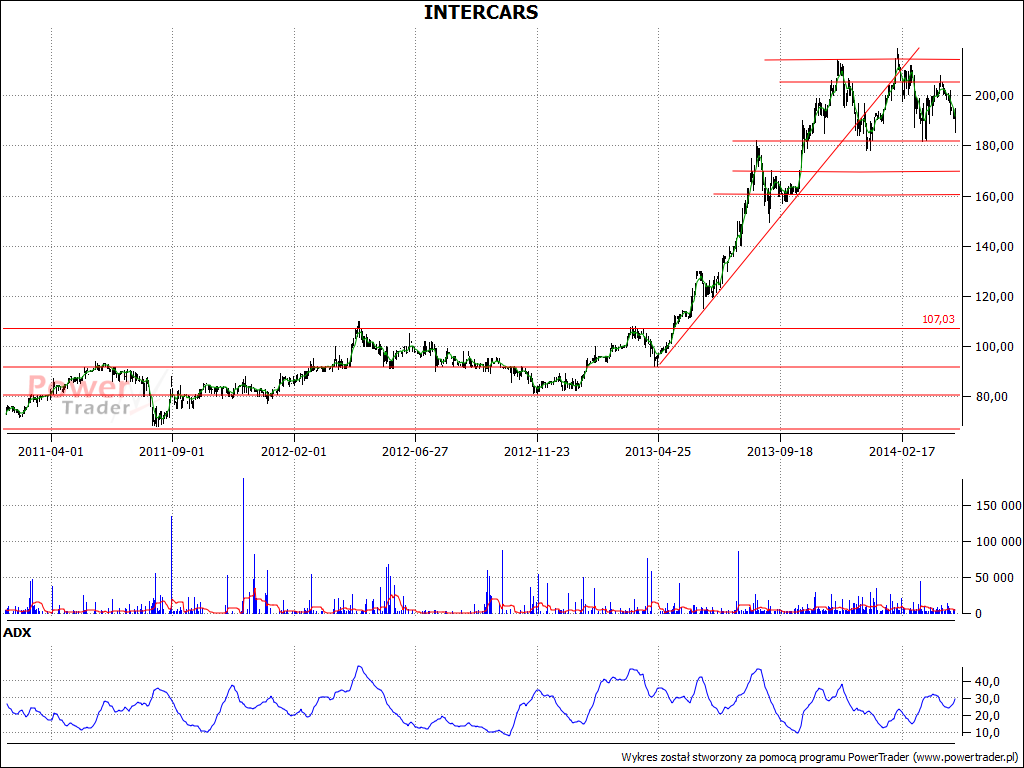
Task: Click the 2013-04-25 date label
Action: pos(658,451)
